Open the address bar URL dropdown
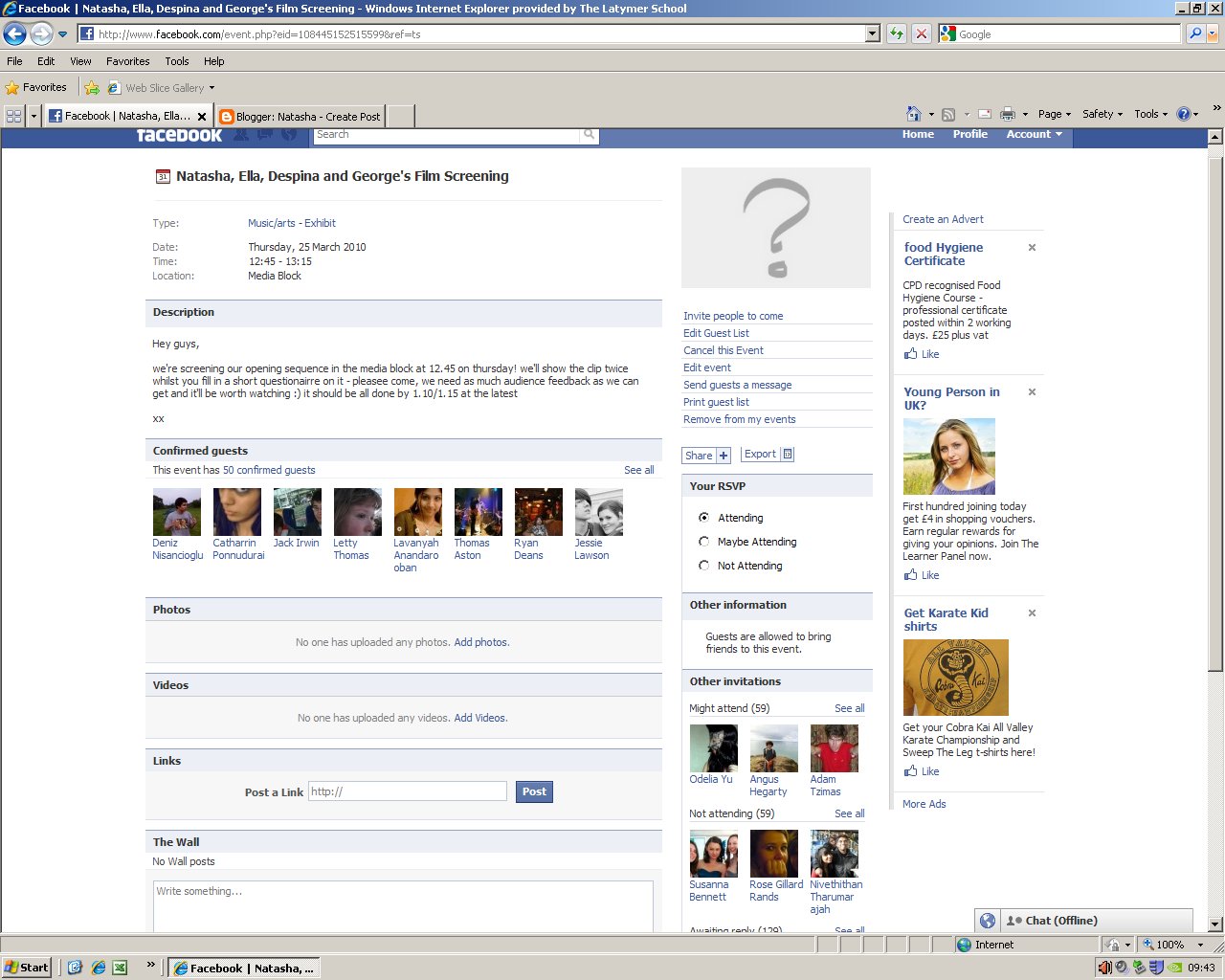 (x=872, y=33)
